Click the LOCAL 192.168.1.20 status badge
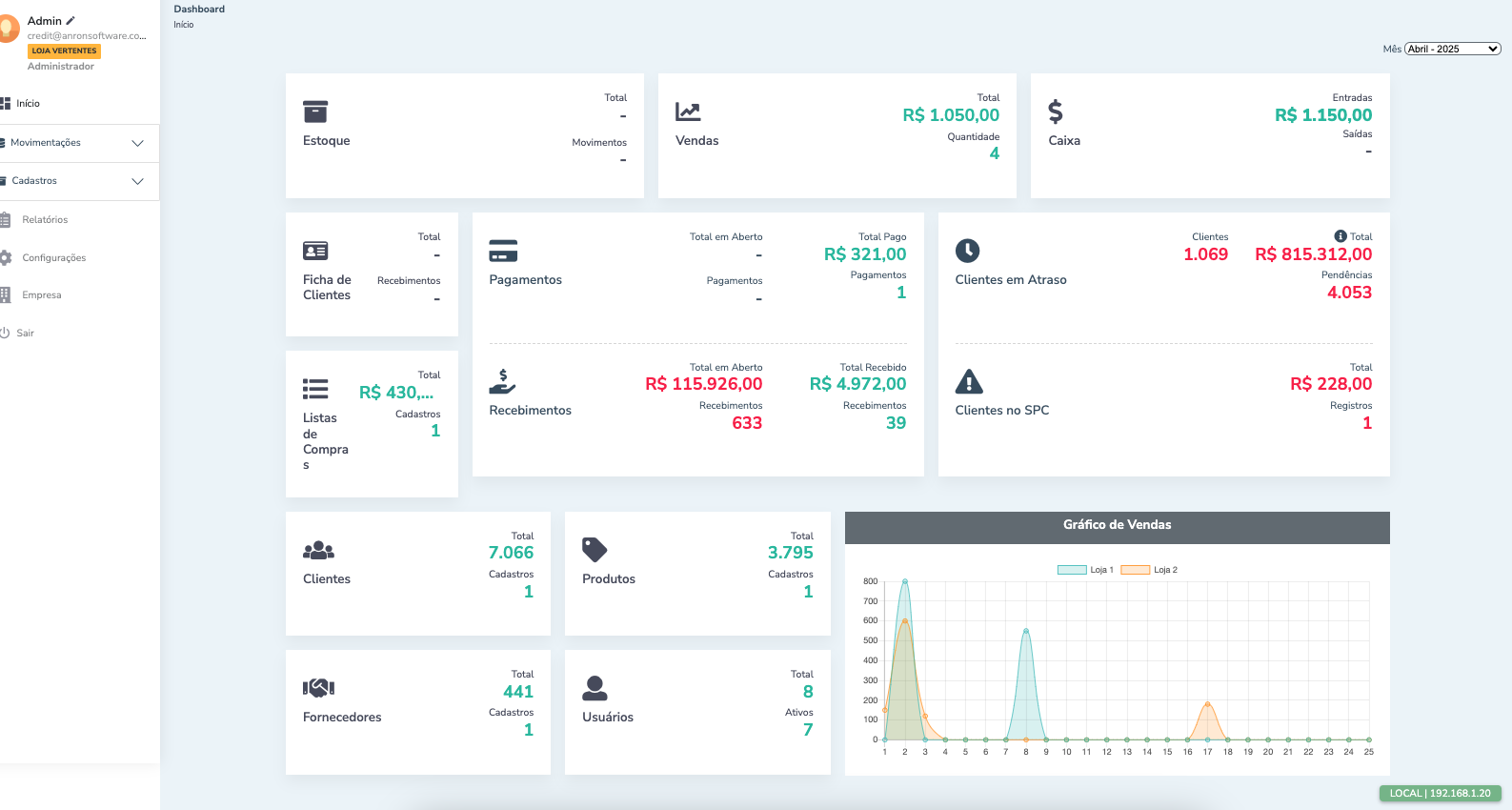The width and height of the screenshot is (1512, 810). [x=1440, y=793]
